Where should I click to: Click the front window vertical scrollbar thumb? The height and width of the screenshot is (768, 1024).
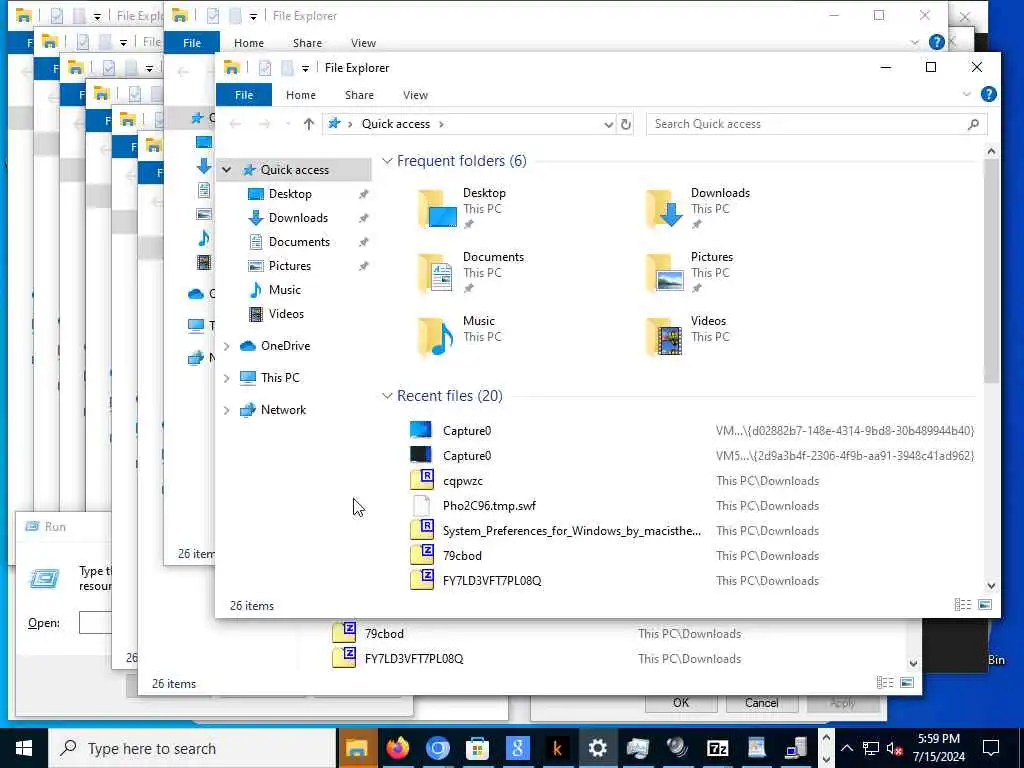coord(991,271)
